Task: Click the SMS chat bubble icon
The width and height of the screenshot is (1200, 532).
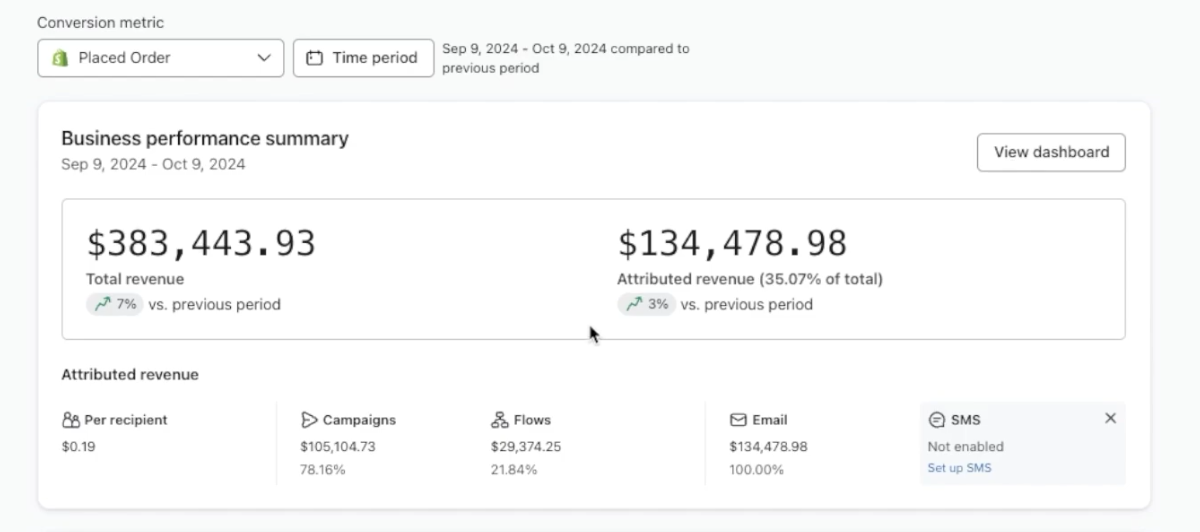Action: (x=936, y=420)
